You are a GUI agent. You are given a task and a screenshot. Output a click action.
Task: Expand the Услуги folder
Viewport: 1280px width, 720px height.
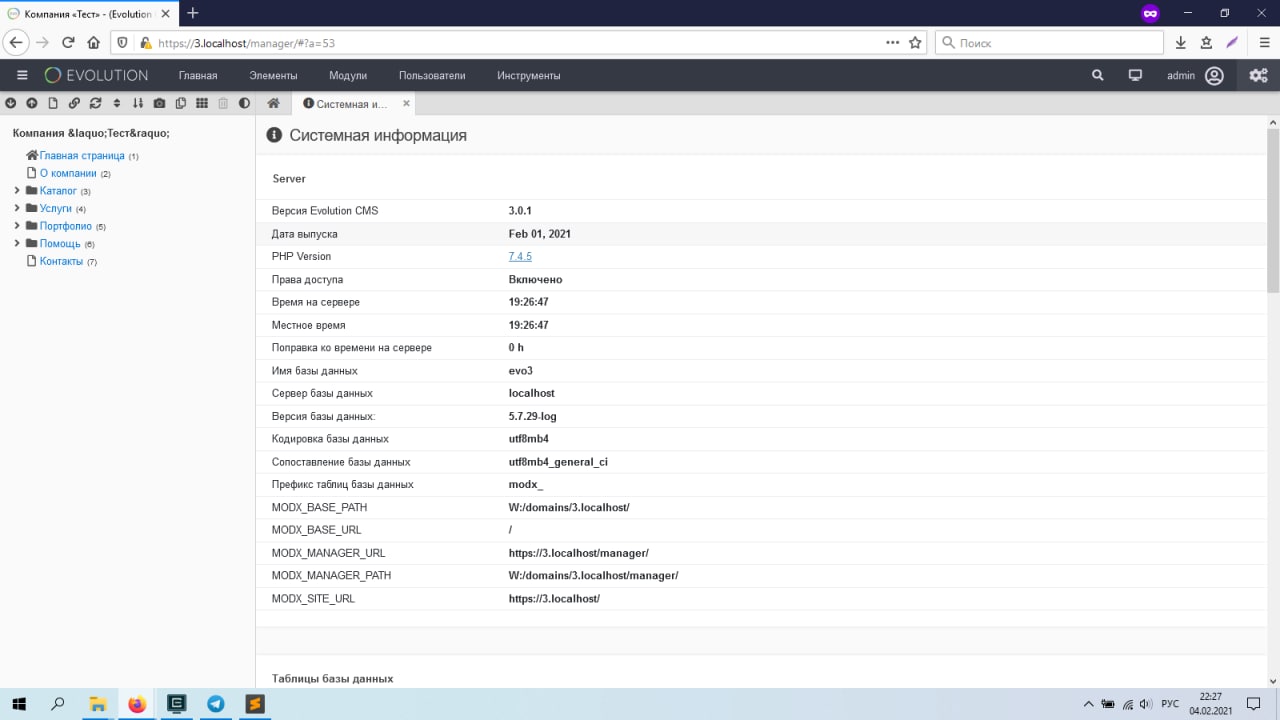[17, 208]
